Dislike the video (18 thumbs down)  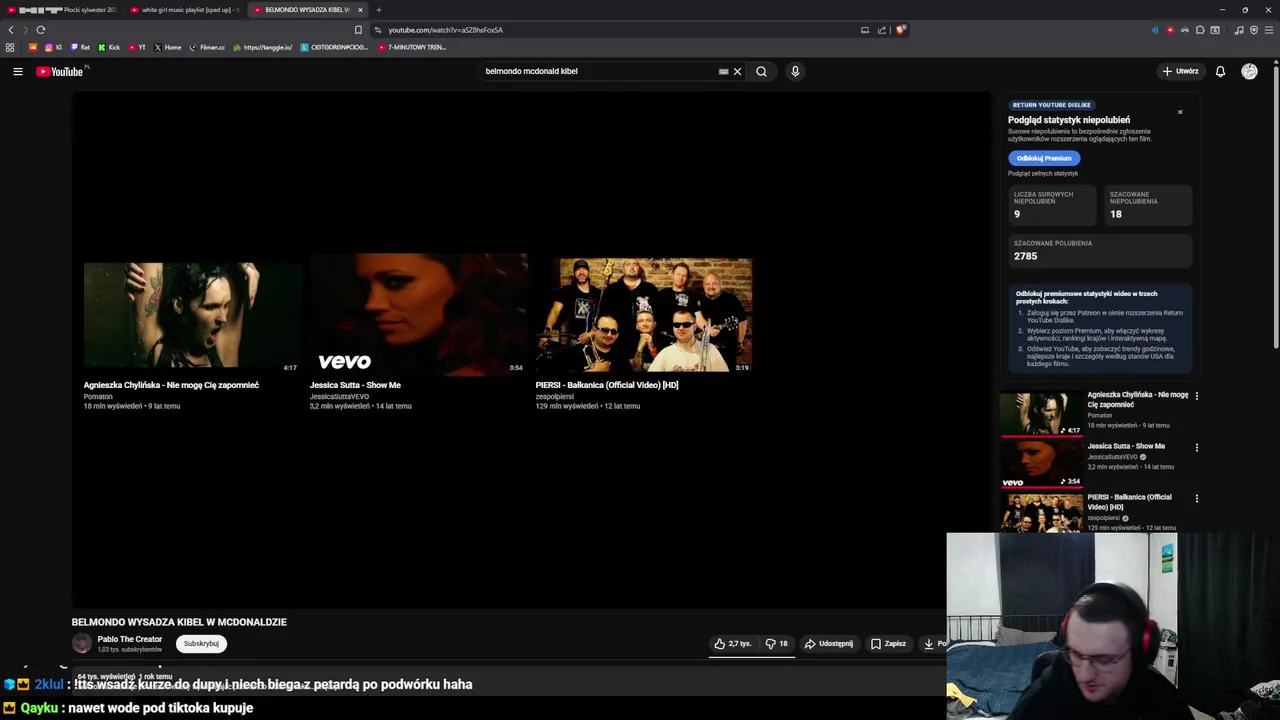(x=777, y=644)
